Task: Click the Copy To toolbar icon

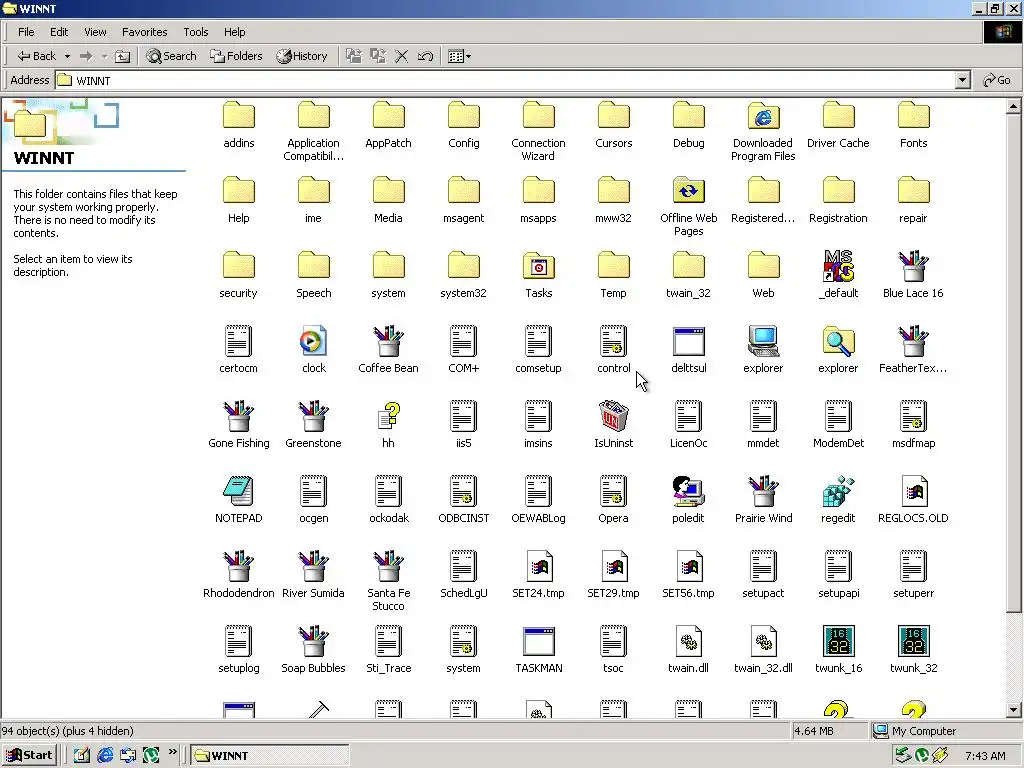Action: click(377, 56)
